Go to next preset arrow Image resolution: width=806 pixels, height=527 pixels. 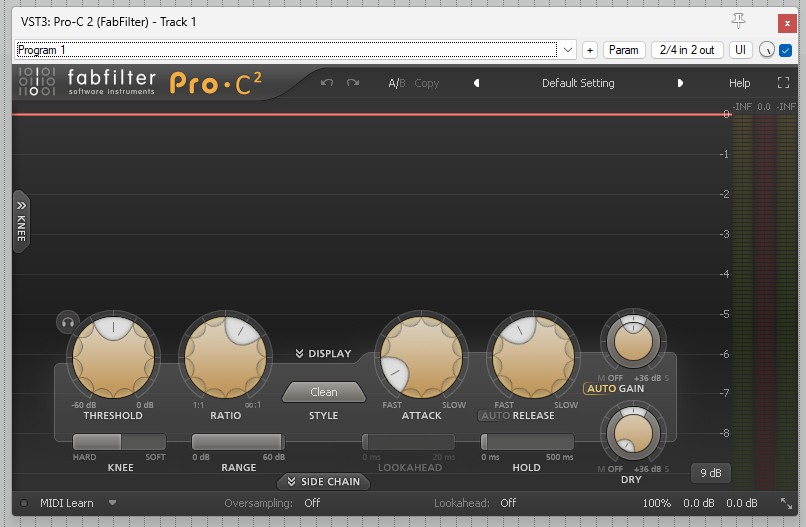tap(680, 83)
